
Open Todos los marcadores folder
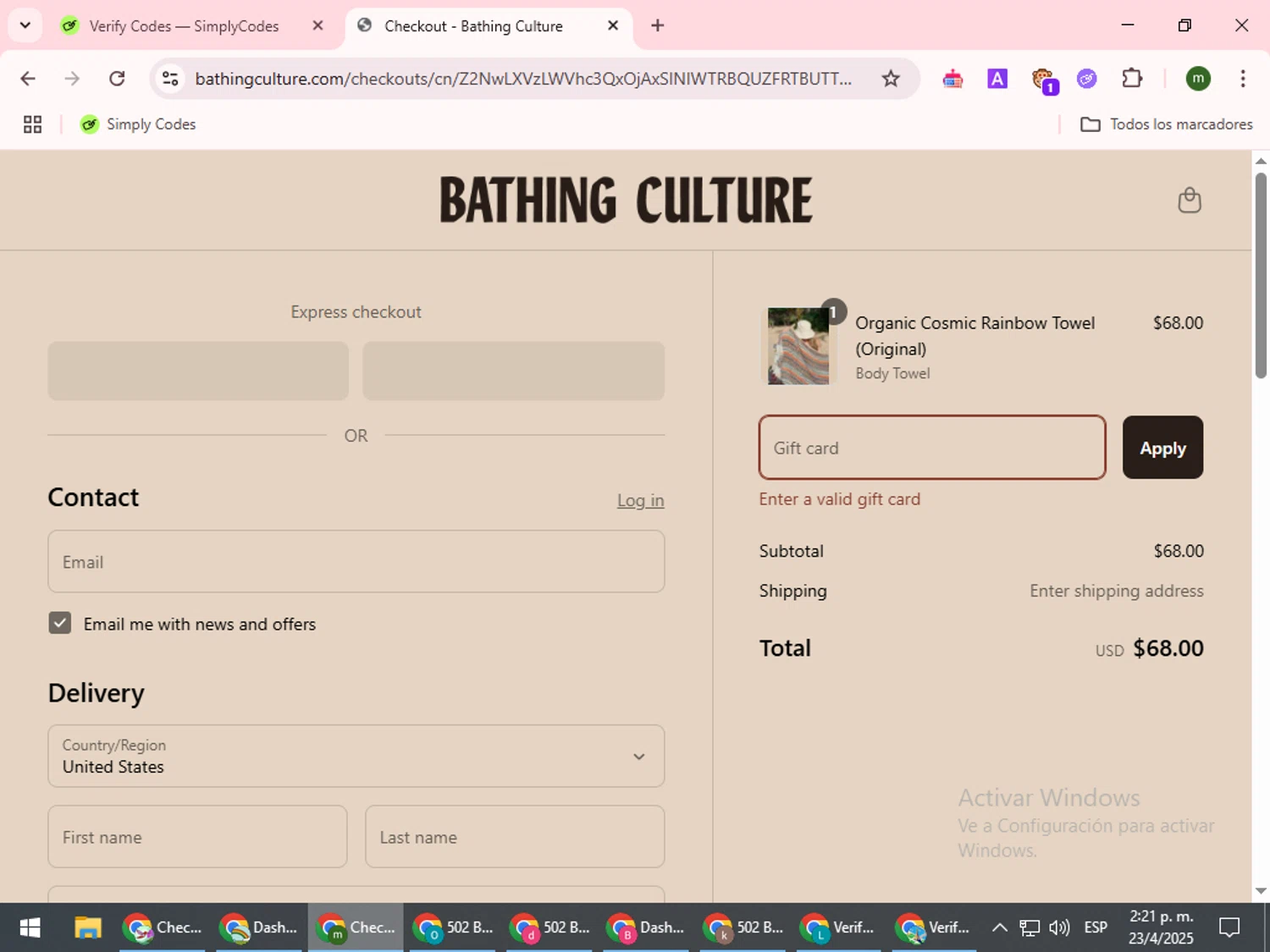[x=1167, y=124]
